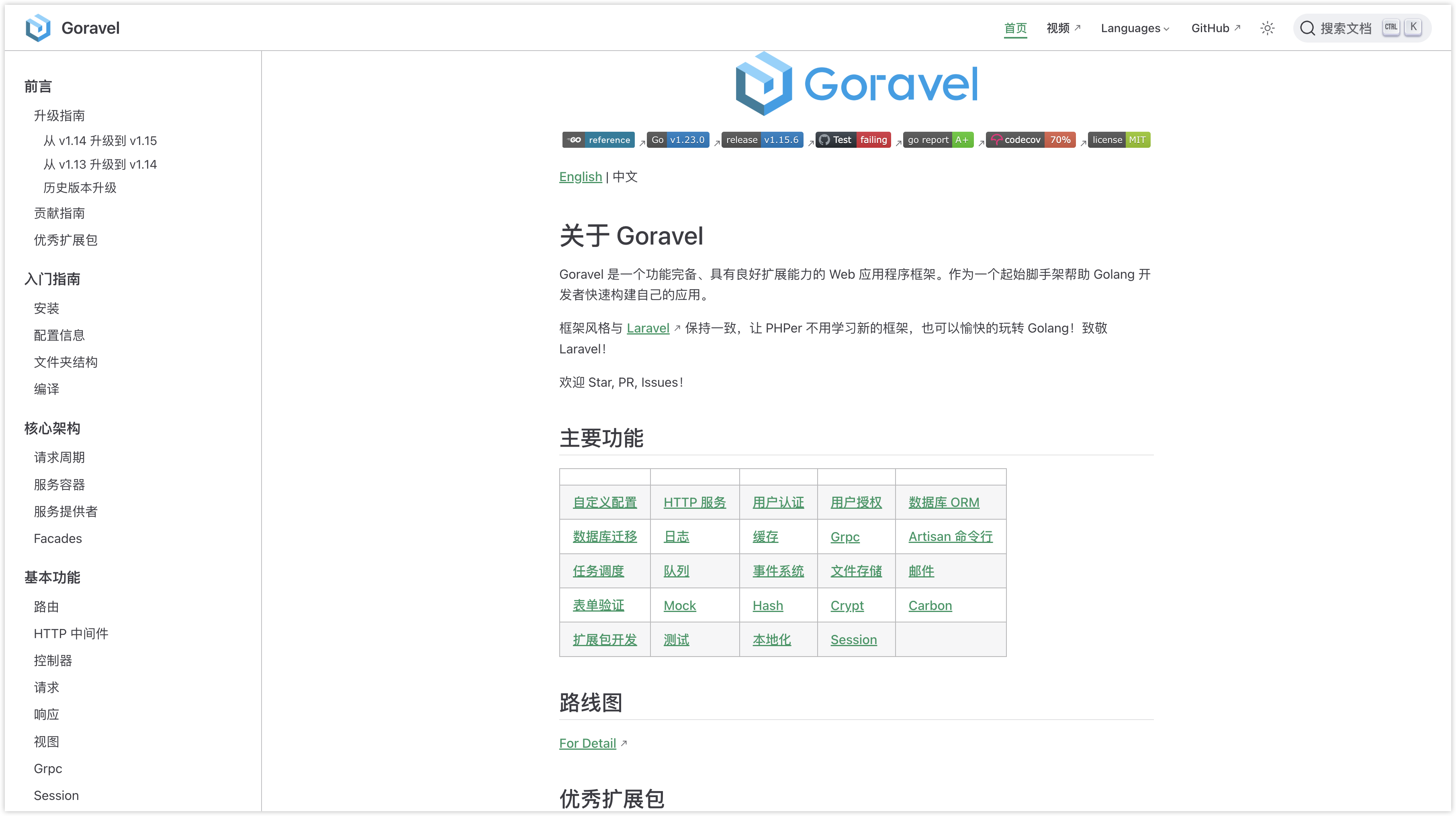Click the 搜索文档 search box

pos(1362,28)
